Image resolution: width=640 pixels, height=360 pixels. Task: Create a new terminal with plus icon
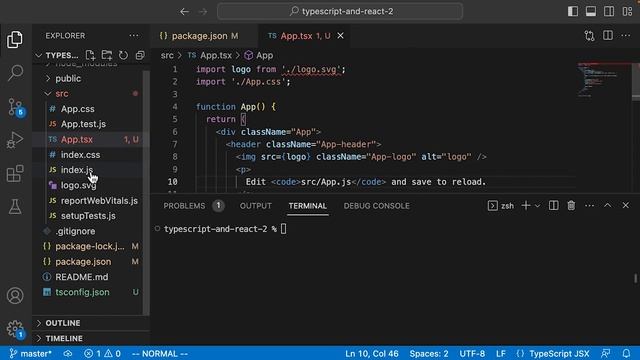(526, 205)
